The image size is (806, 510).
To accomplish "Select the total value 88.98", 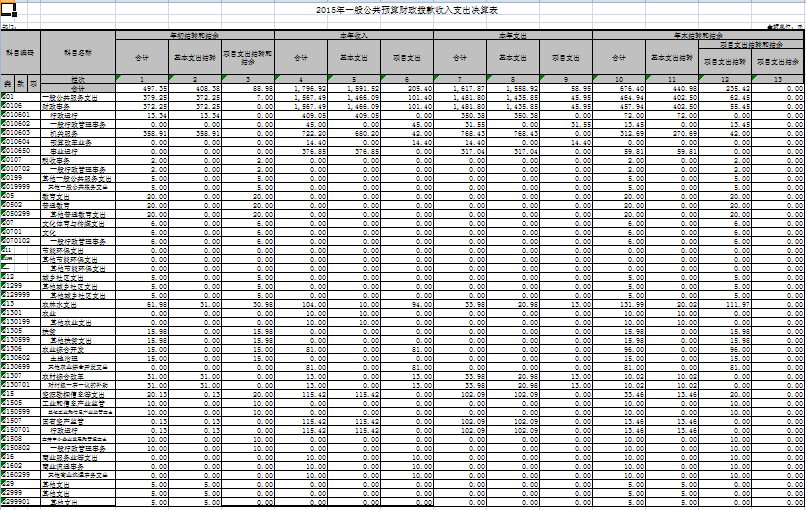I will point(248,88).
